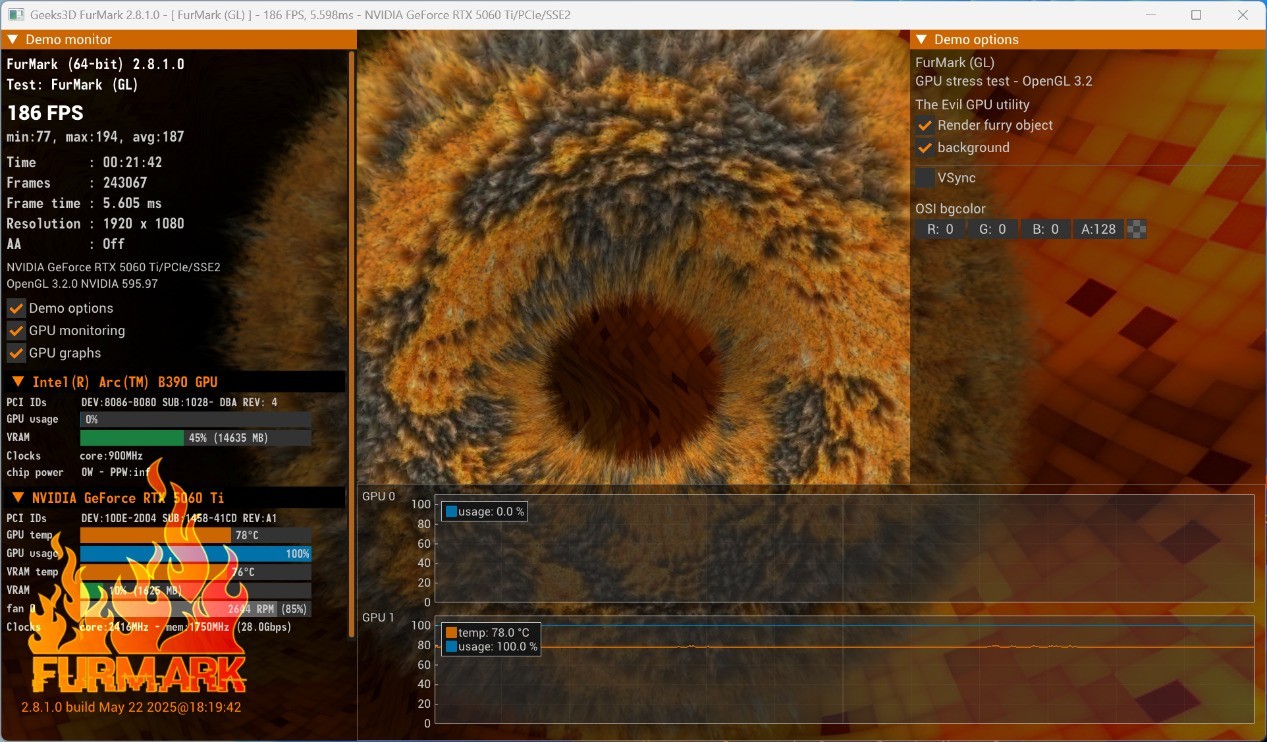Maximize the FurMark window
Image resolution: width=1267 pixels, height=742 pixels.
[1196, 15]
